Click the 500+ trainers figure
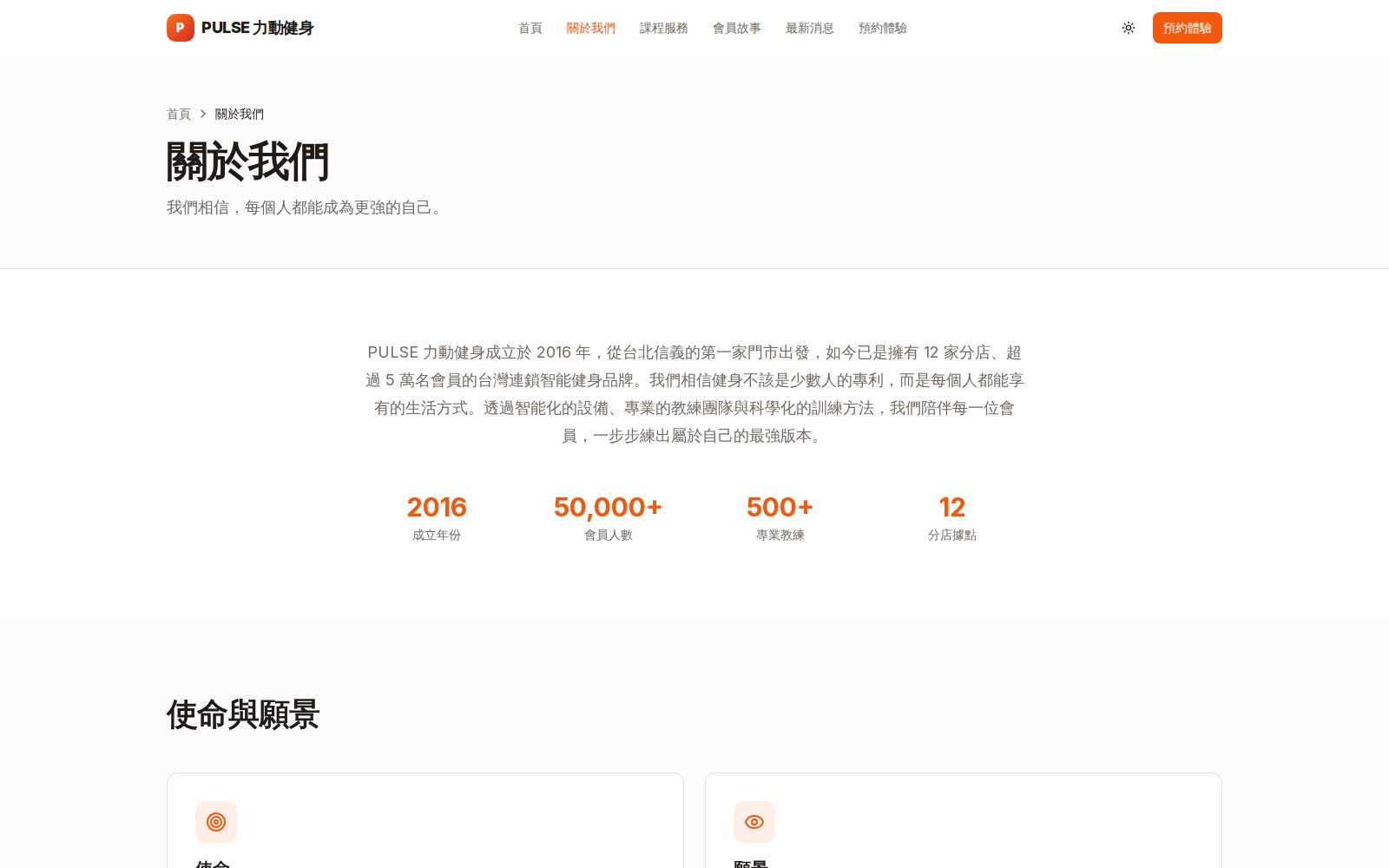This screenshot has height=868, width=1389. pyautogui.click(x=780, y=507)
